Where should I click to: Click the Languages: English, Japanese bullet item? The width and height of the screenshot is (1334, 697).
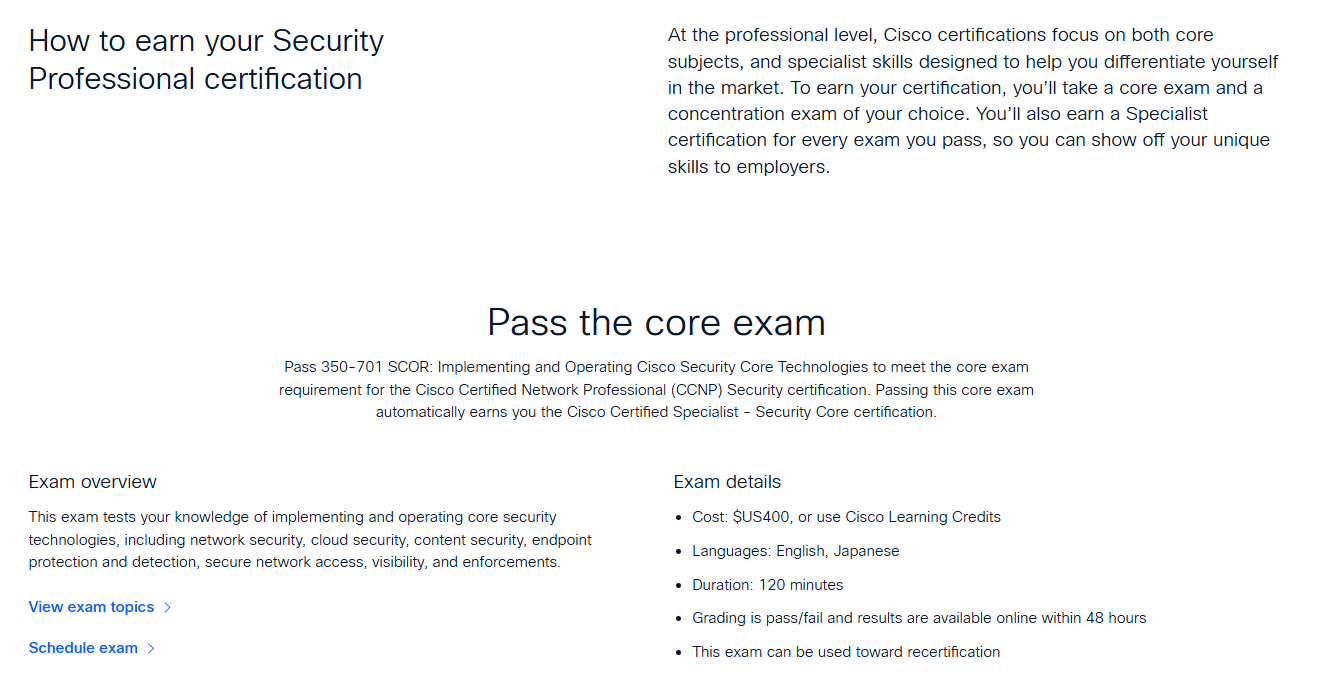coord(795,550)
